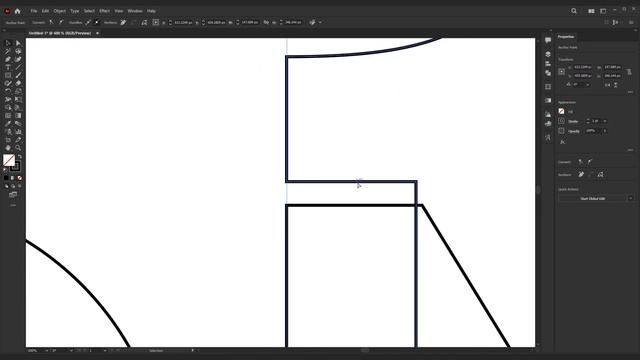Select the Untitled-1 document tab
The width and height of the screenshot is (640, 360).
pos(60,33)
